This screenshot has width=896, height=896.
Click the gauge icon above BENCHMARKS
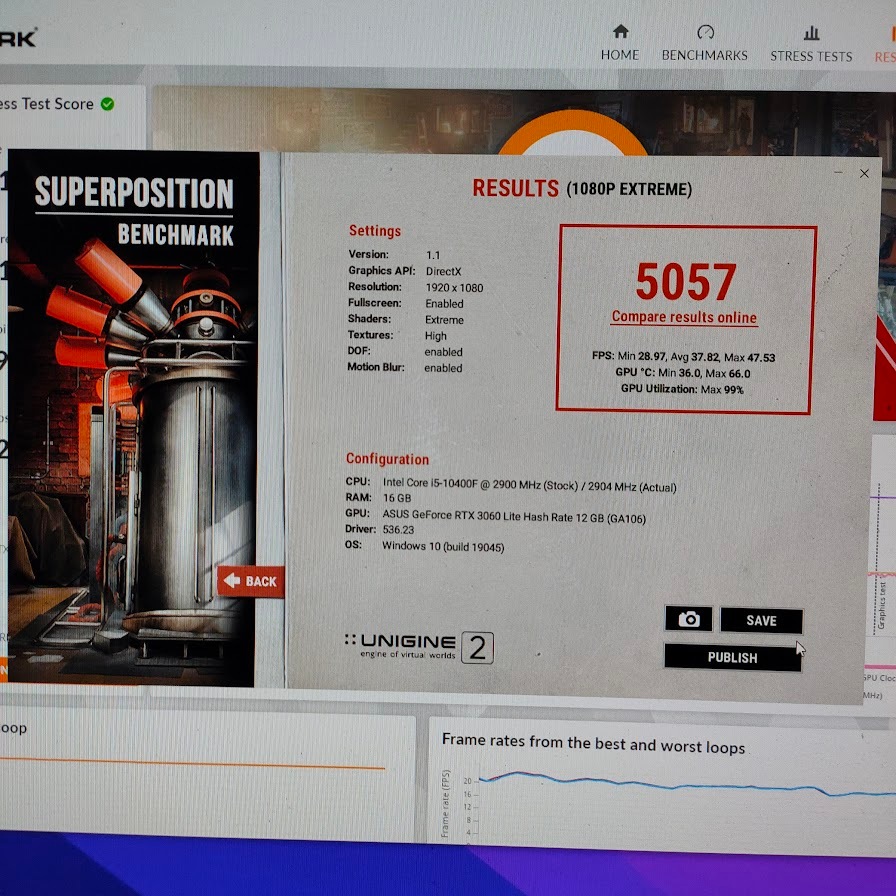tap(706, 32)
